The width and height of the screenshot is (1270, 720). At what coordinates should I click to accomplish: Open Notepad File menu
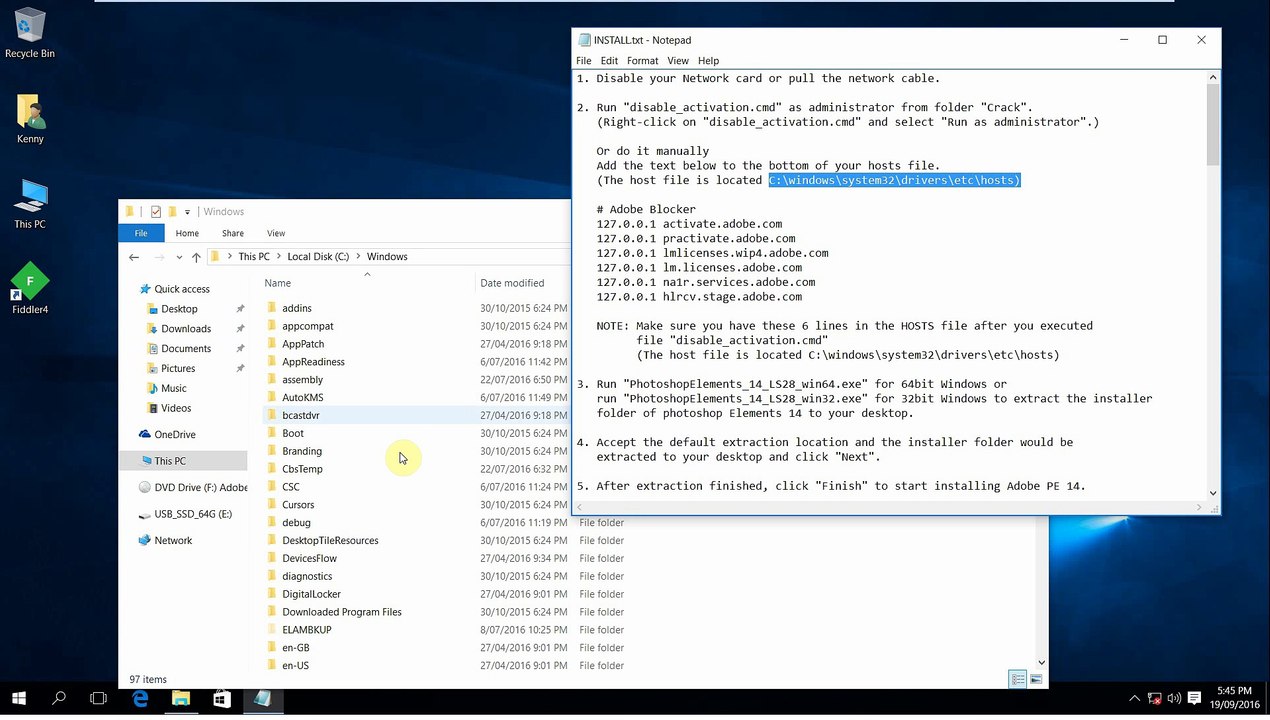click(x=584, y=61)
